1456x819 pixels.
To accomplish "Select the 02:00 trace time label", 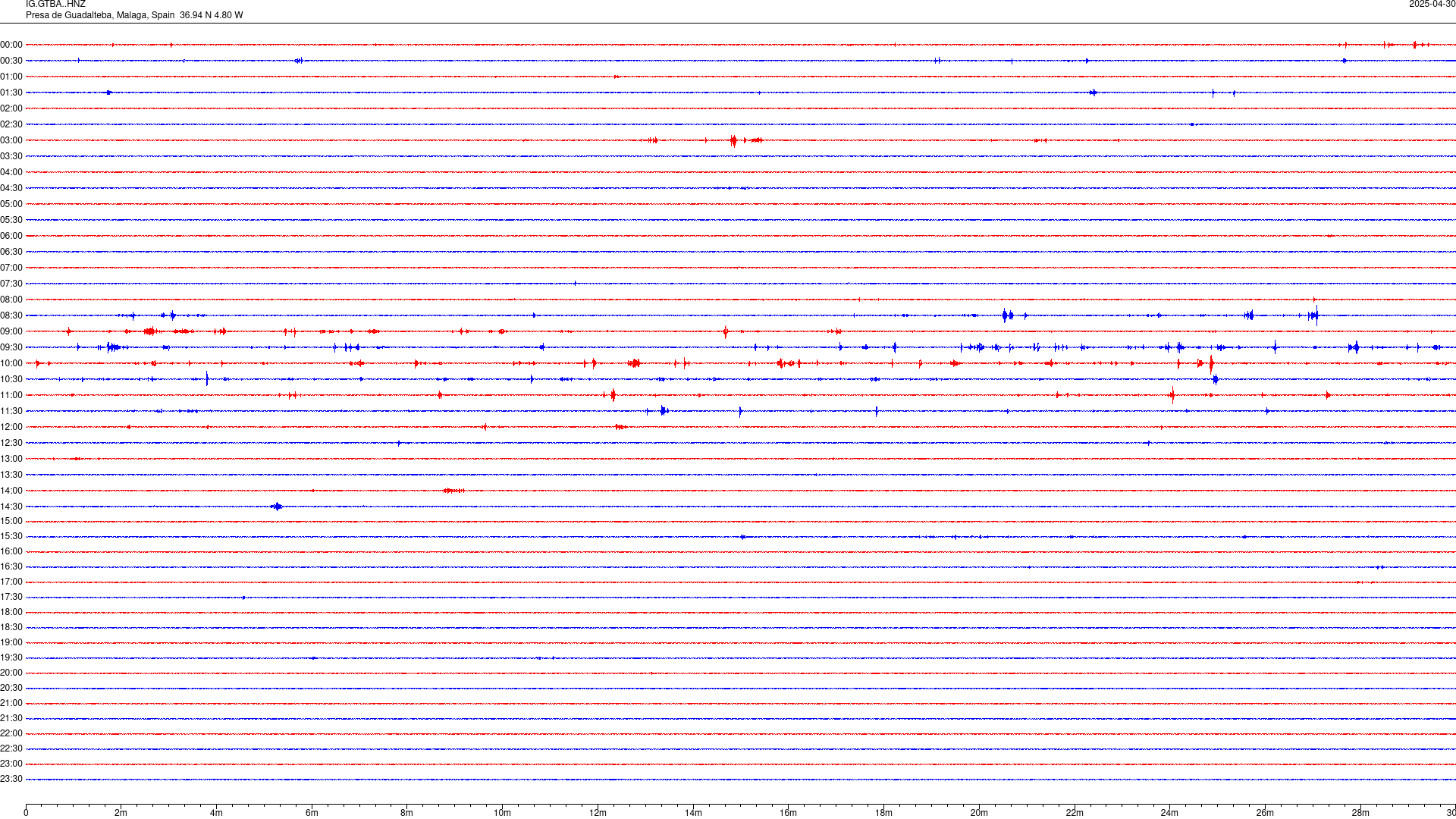I will pos(11,108).
